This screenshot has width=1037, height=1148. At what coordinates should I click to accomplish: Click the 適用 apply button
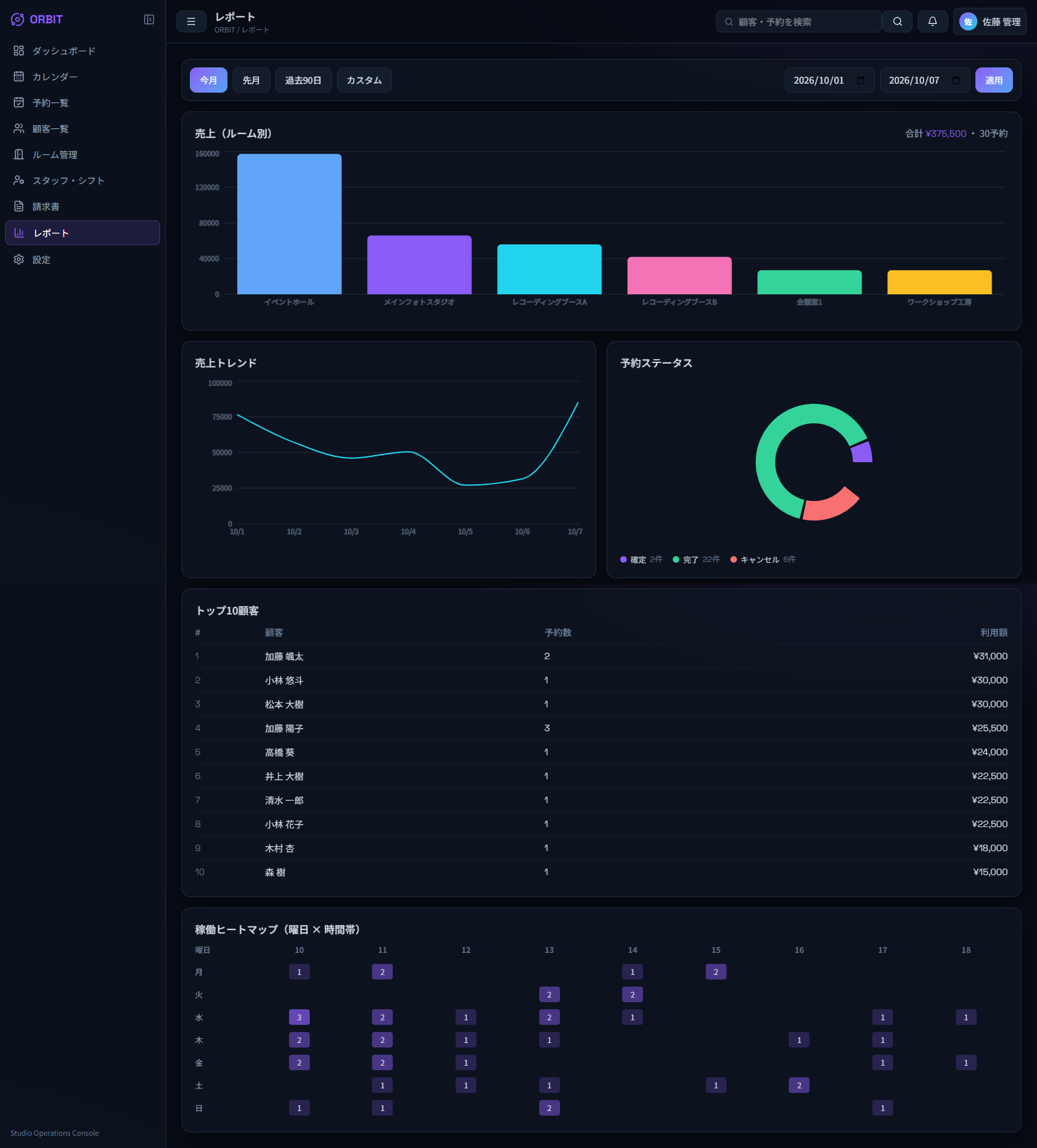pyautogui.click(x=994, y=80)
